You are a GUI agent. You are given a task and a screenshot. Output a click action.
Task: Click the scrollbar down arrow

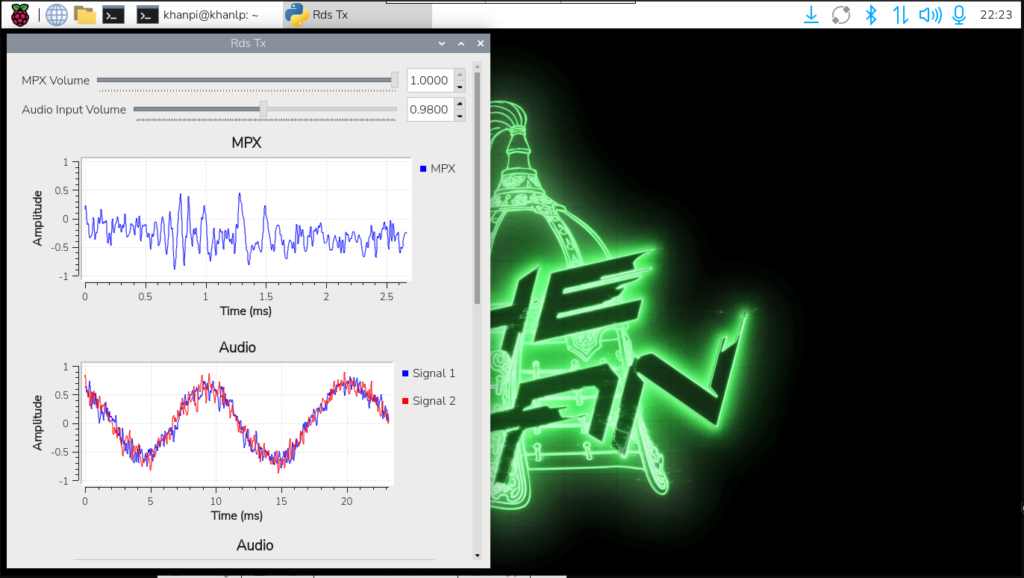click(x=477, y=556)
